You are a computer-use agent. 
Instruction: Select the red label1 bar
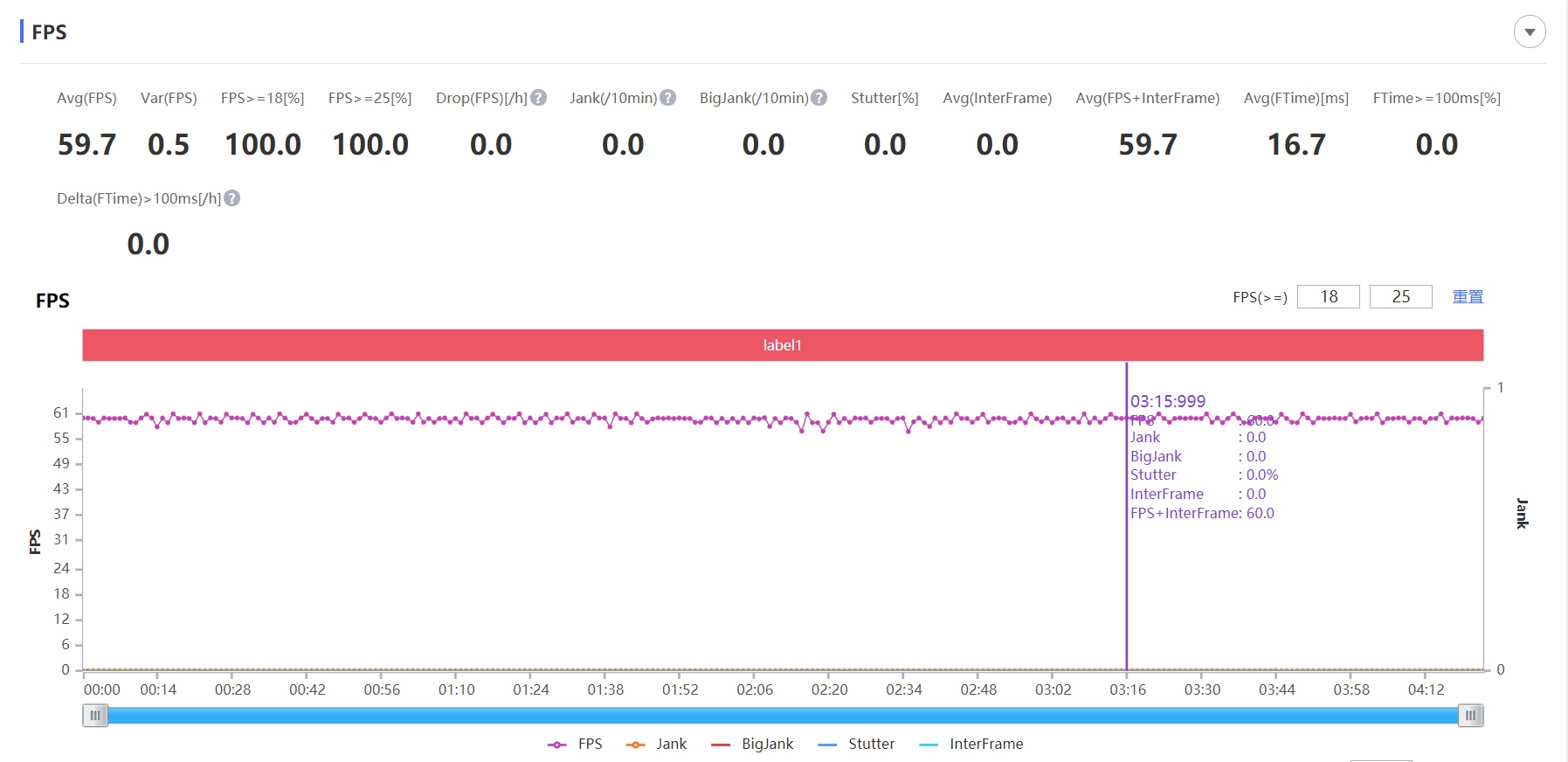pos(782,345)
